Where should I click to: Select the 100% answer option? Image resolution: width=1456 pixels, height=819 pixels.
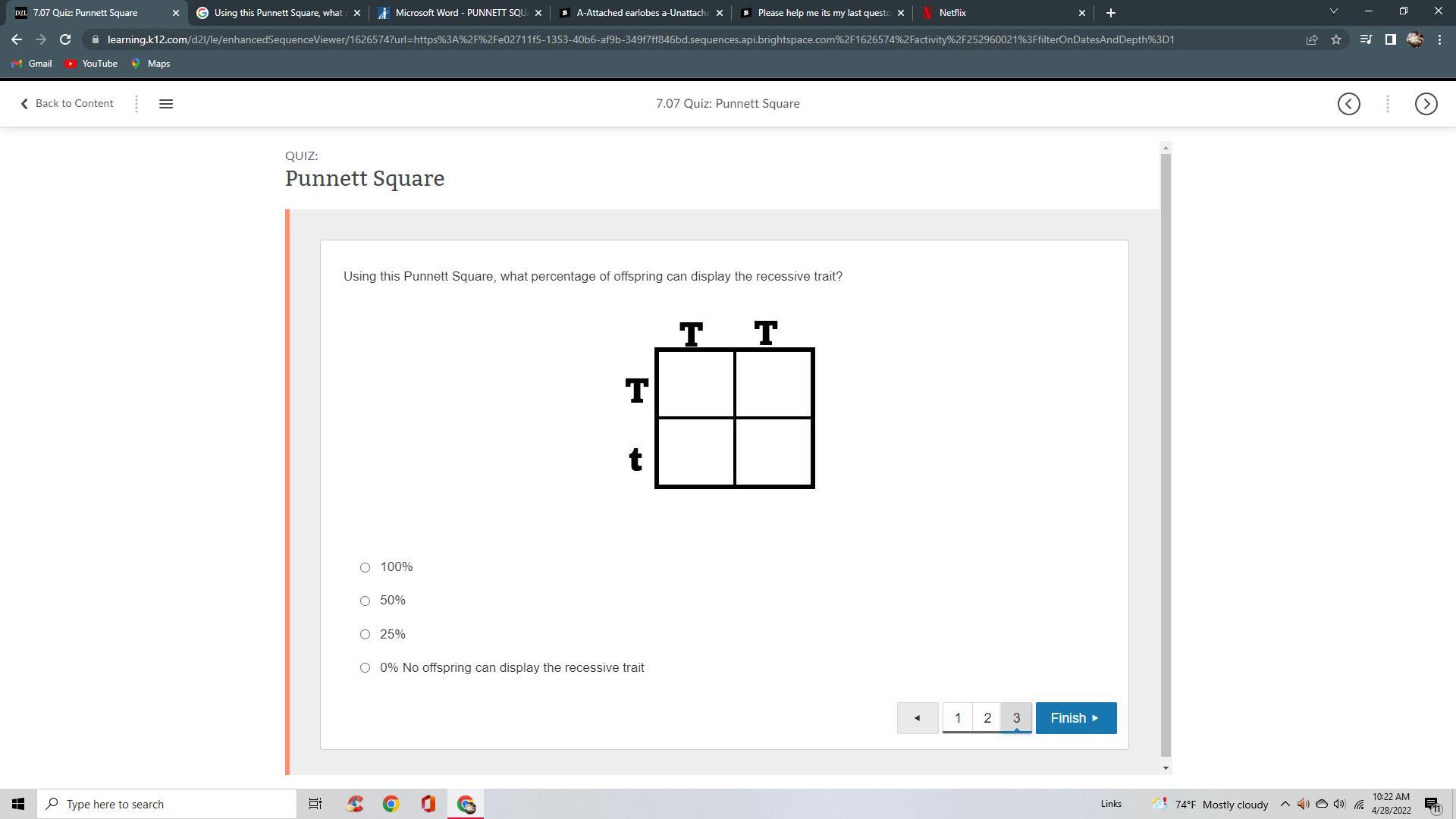point(365,567)
